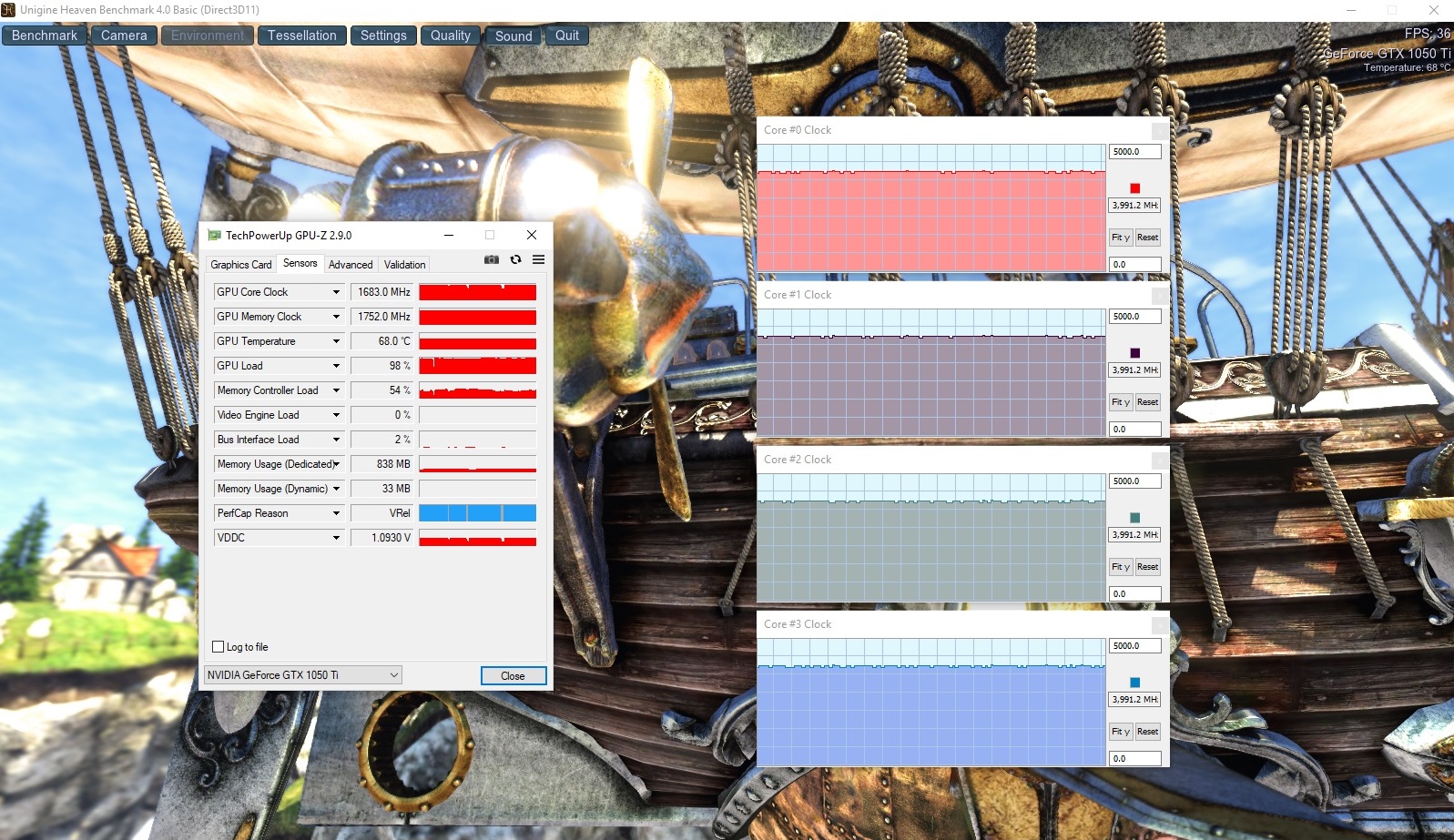
Task: Open the GPU Memory Clock sensor dropdown
Action: click(336, 317)
